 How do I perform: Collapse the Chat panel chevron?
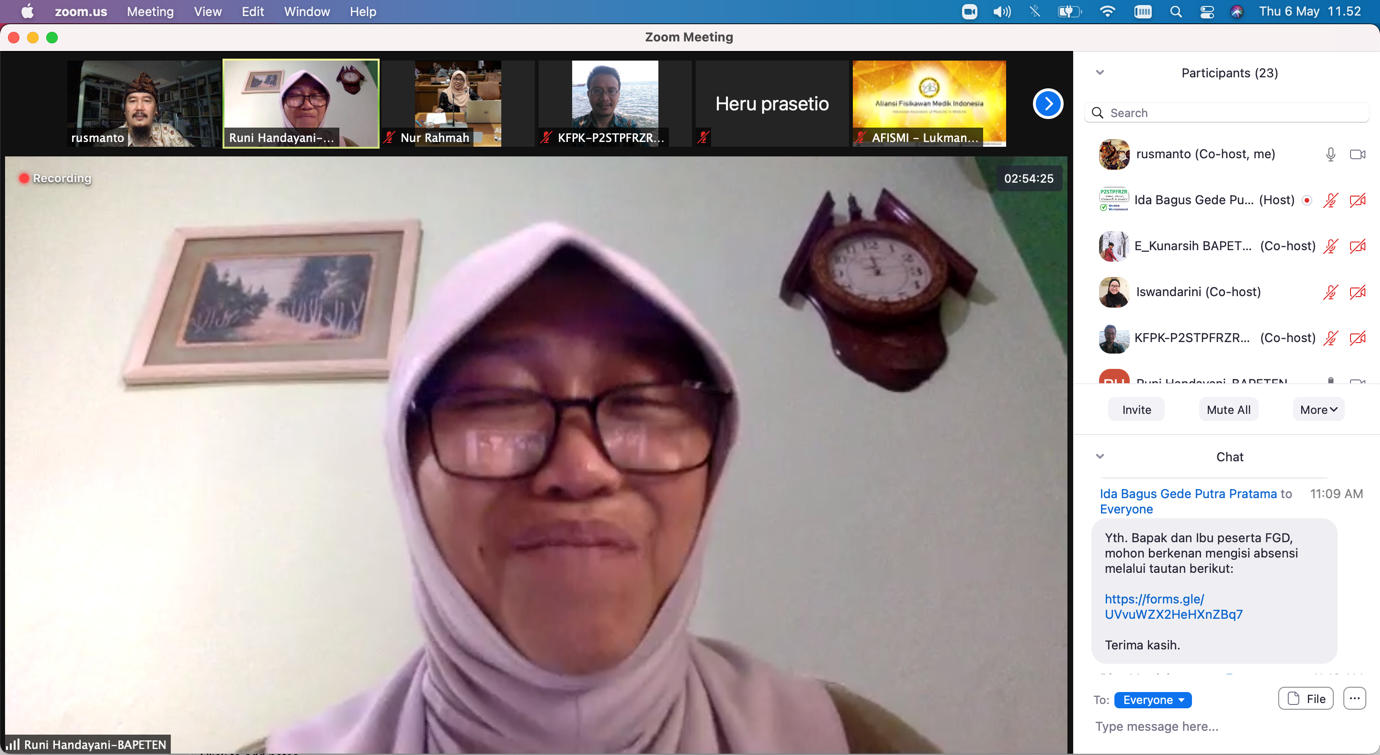[1100, 457]
